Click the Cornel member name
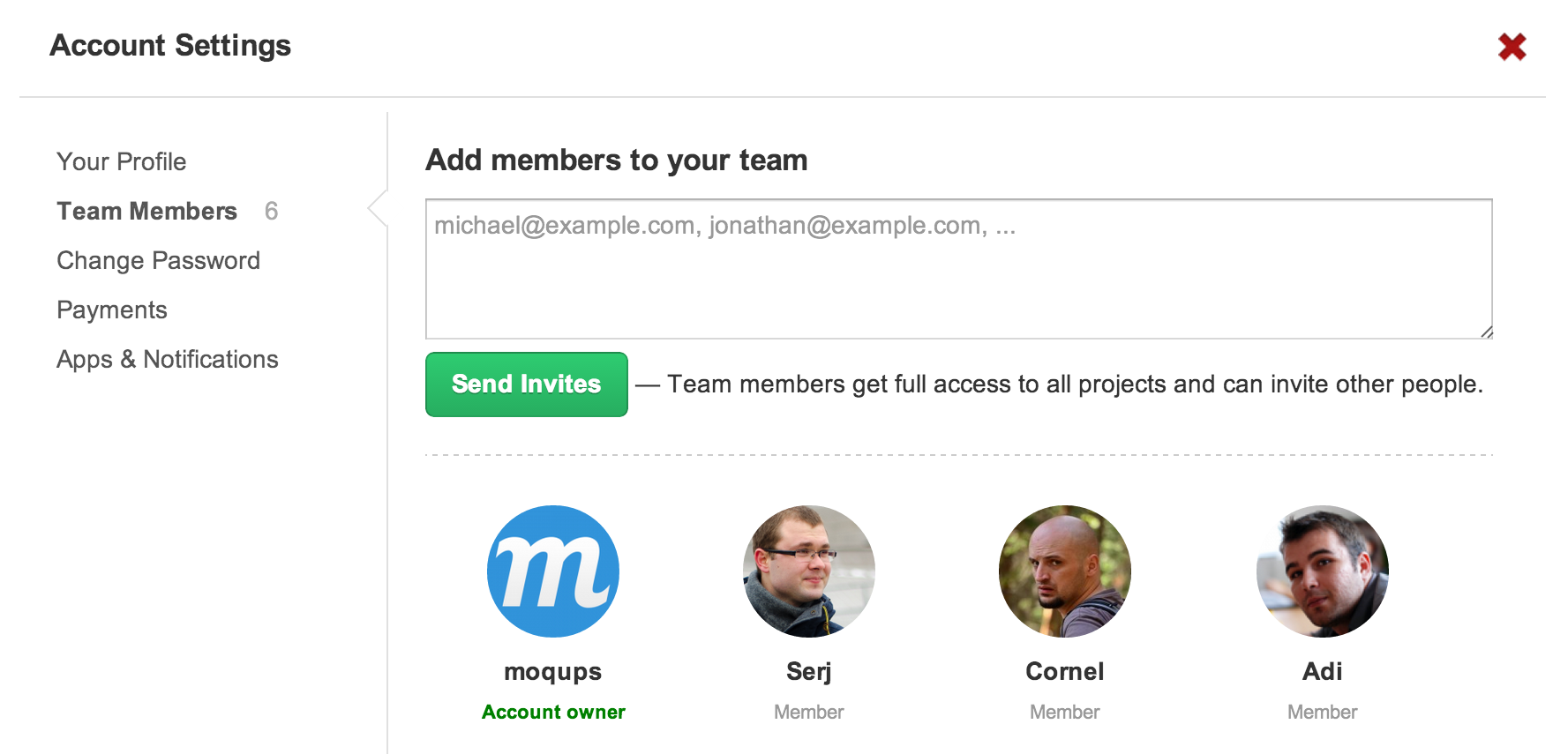The image size is (1568, 754). [1065, 671]
